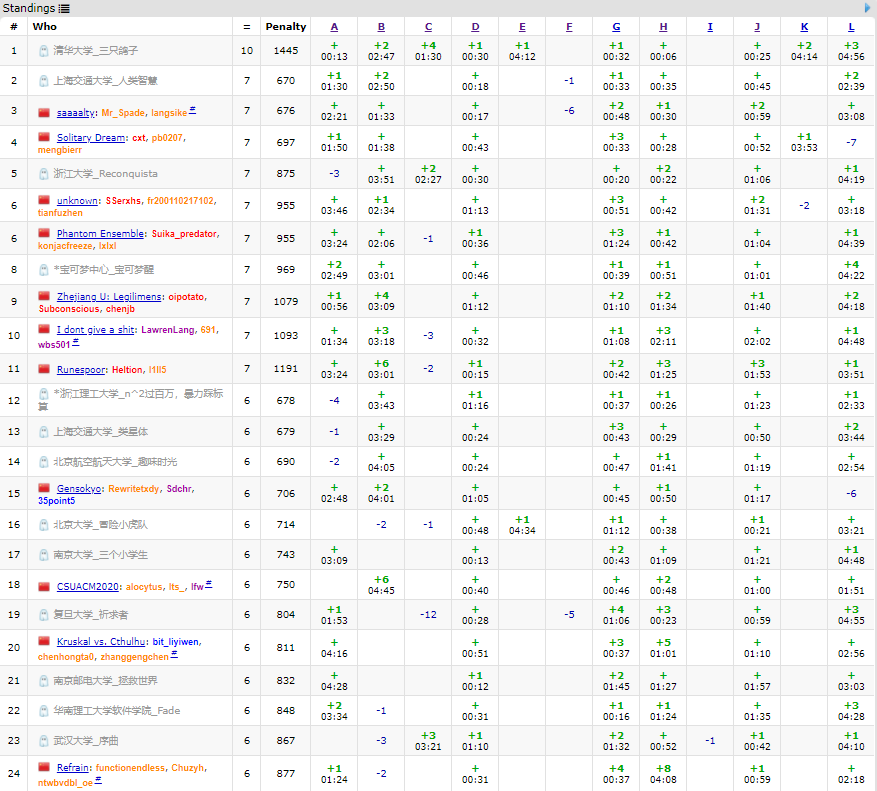This screenshot has width=877, height=791.
Task: Click the ghost icon beside 浙江大学_Reconquista
Action: tap(44, 174)
